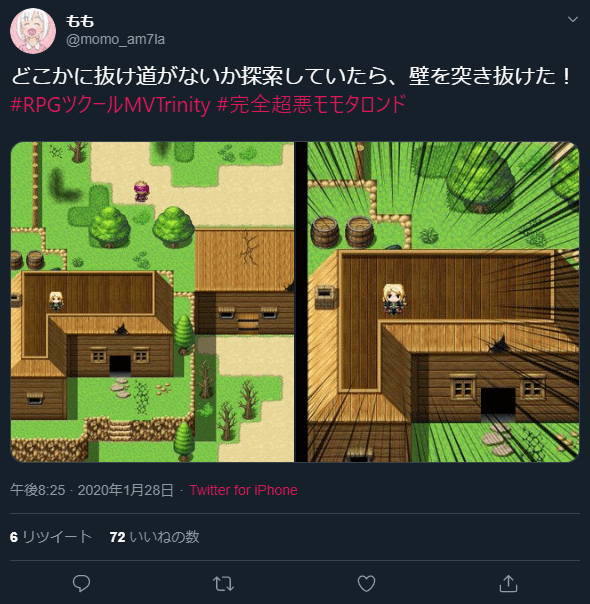The image size is (590, 604).
Task: Retweet this post using the retweet icon
Action: pyautogui.click(x=223, y=584)
